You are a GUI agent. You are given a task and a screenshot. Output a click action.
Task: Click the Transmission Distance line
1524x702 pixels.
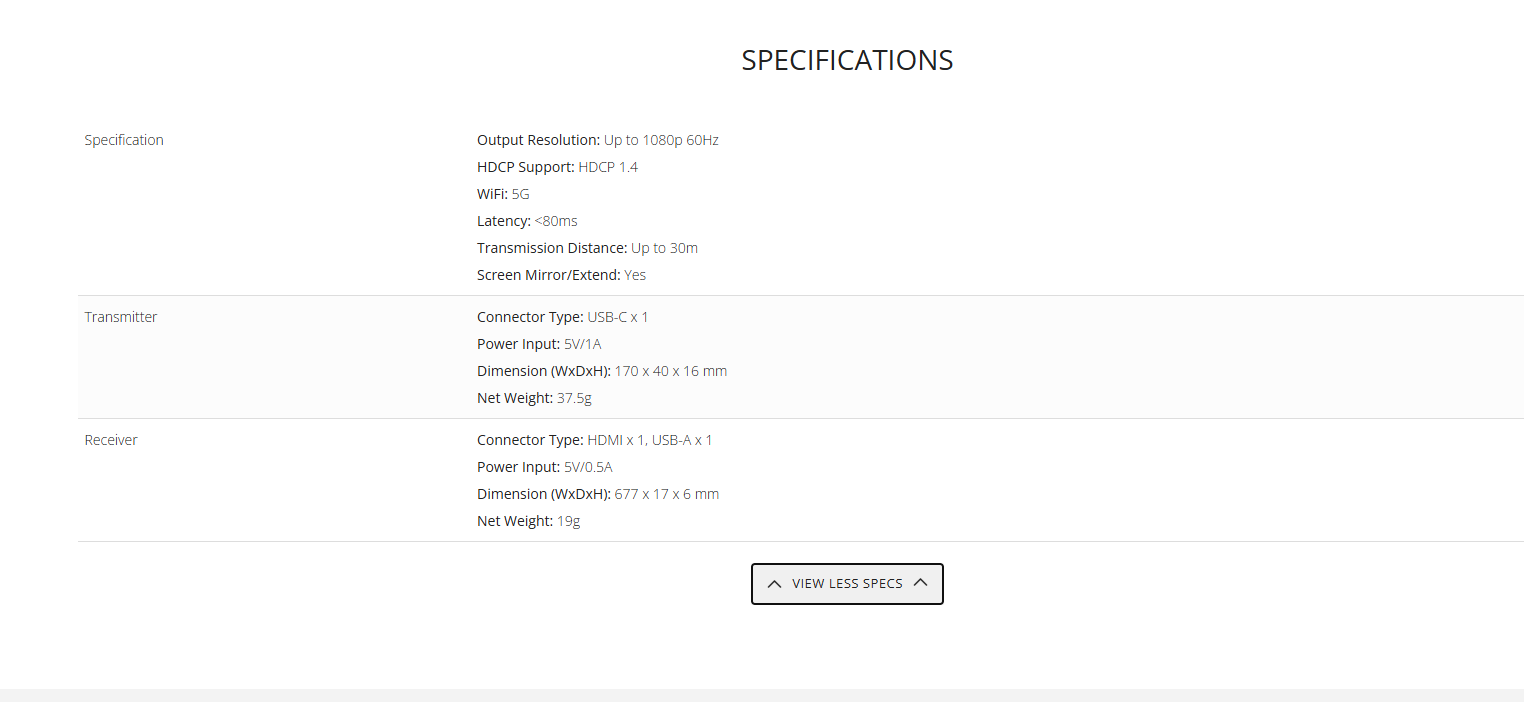pos(587,248)
